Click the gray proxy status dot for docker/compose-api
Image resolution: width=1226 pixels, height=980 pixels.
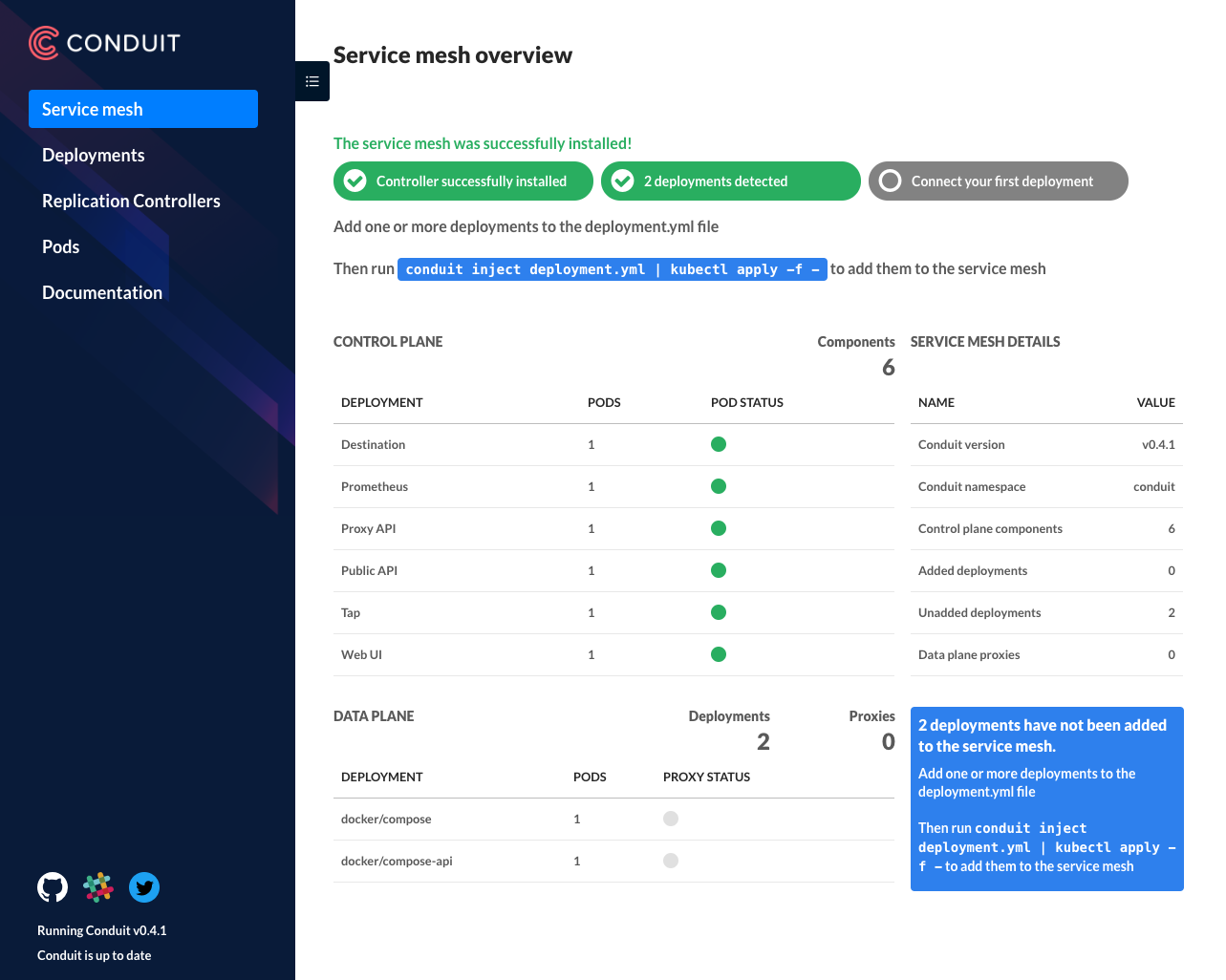pyautogui.click(x=671, y=861)
